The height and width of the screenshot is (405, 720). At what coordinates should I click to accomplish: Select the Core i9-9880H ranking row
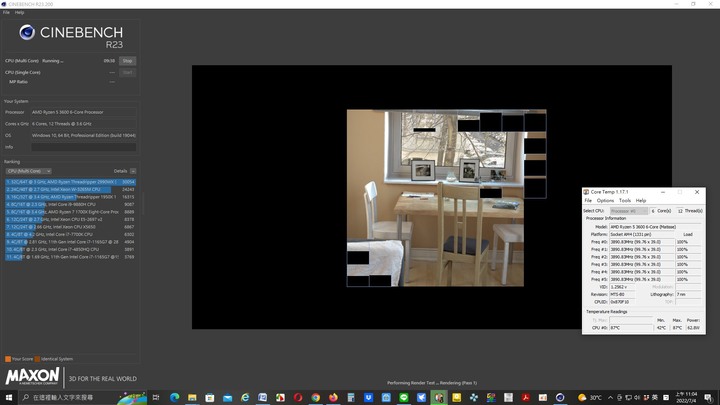click(x=70, y=204)
